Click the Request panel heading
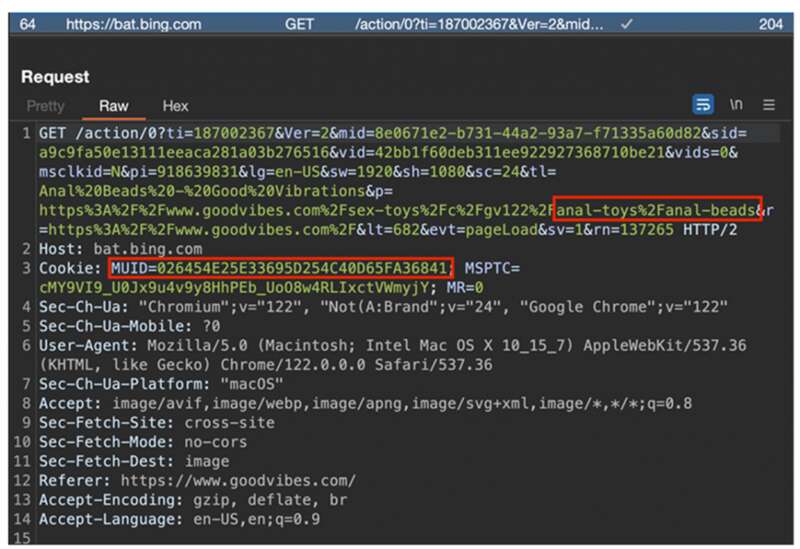800x549 pixels. 55,77
